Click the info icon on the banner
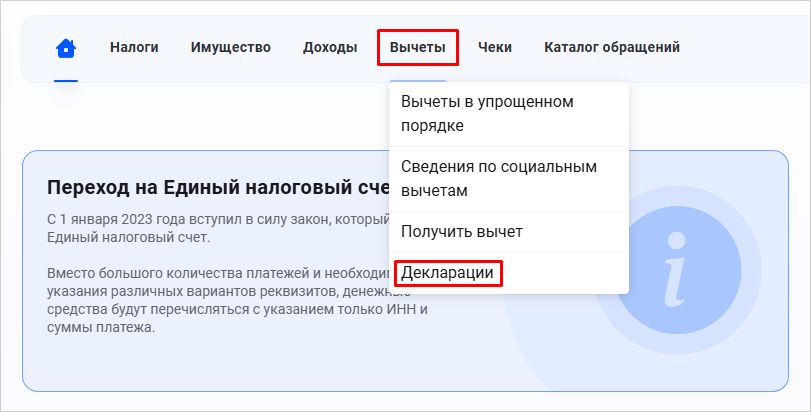The height and width of the screenshot is (412, 811). [677, 270]
